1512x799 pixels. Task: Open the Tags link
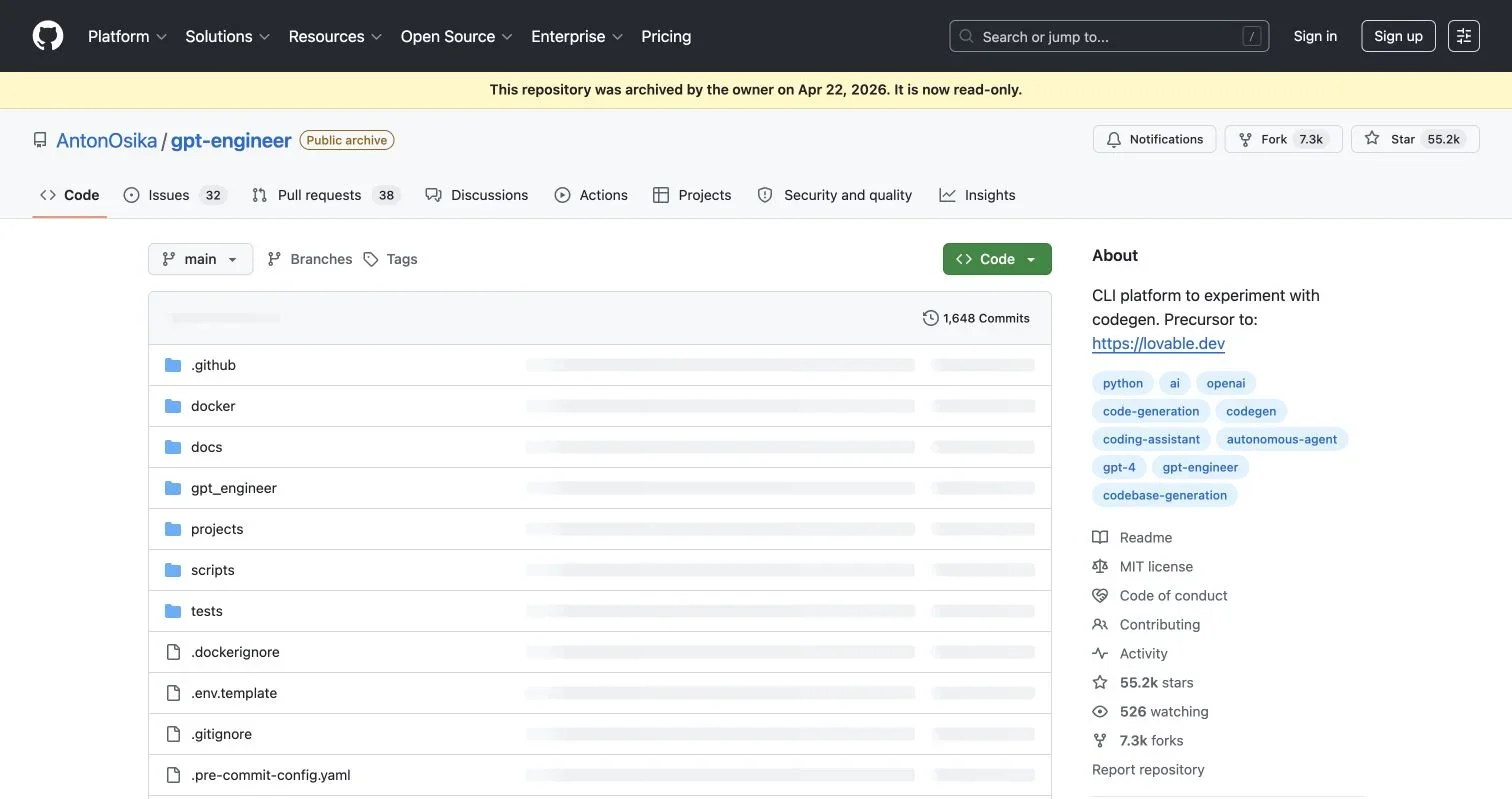(390, 259)
